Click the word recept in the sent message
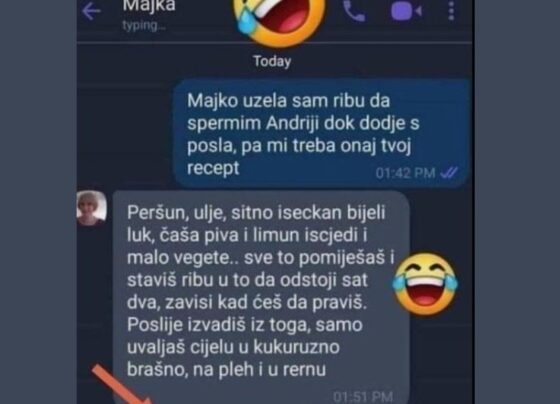 point(213,168)
